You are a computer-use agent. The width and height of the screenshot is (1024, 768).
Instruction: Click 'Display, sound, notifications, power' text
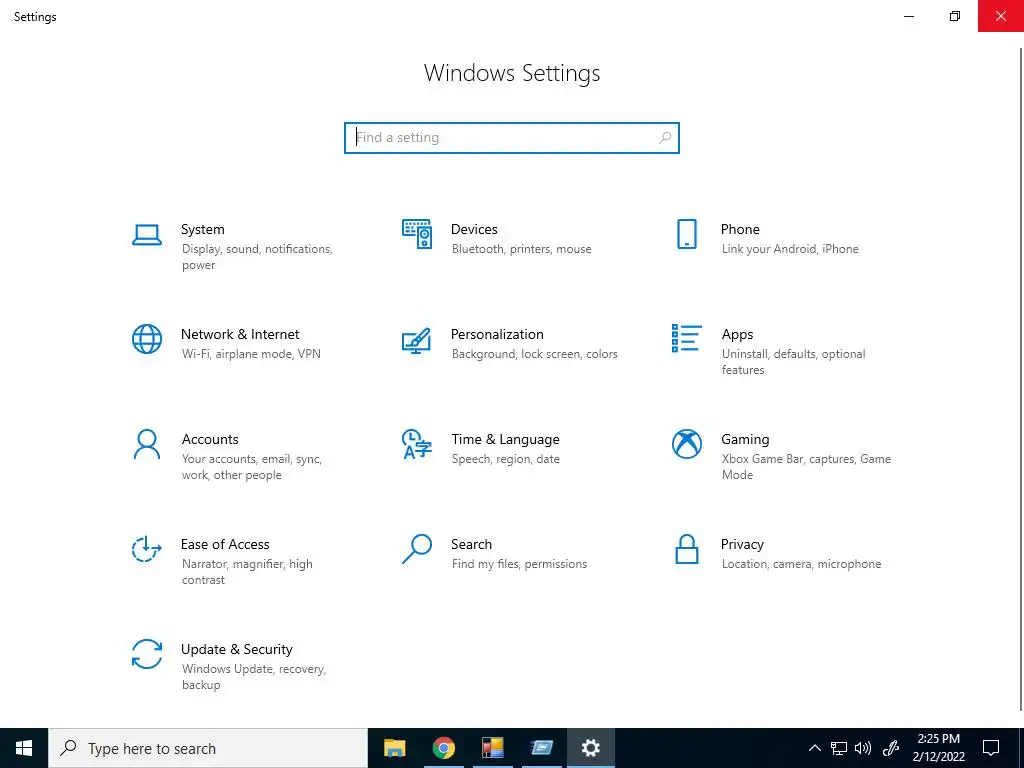coord(257,257)
